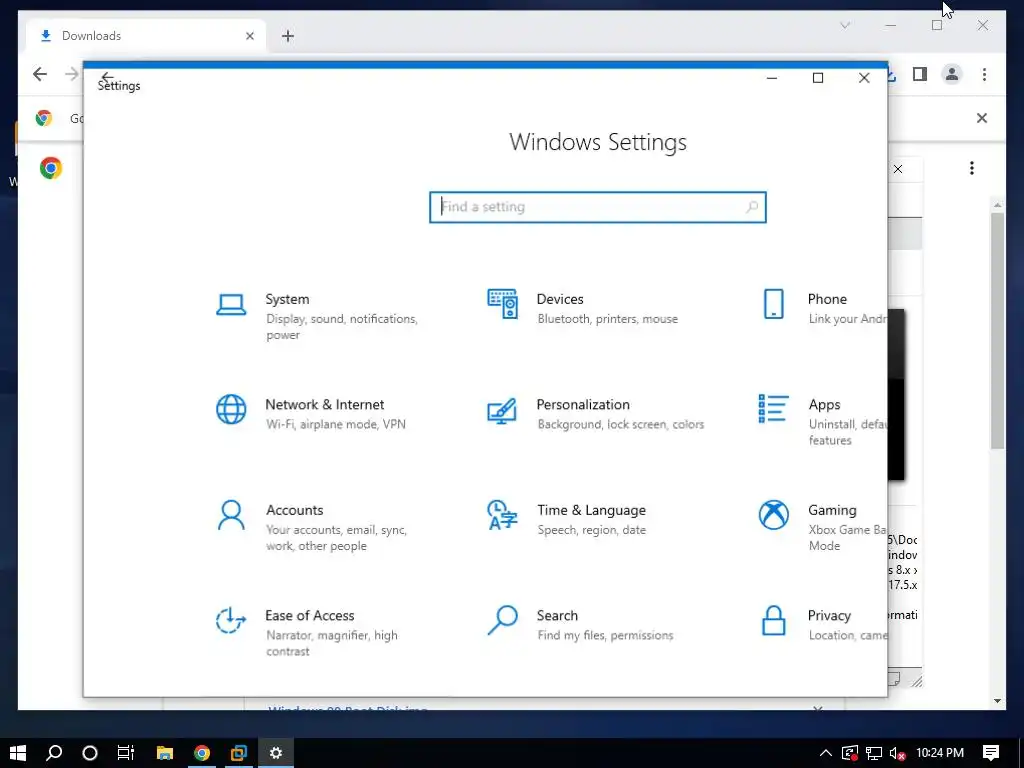
Task: Open the Devices keyboard and speaker icon
Action: pyautogui.click(x=502, y=304)
